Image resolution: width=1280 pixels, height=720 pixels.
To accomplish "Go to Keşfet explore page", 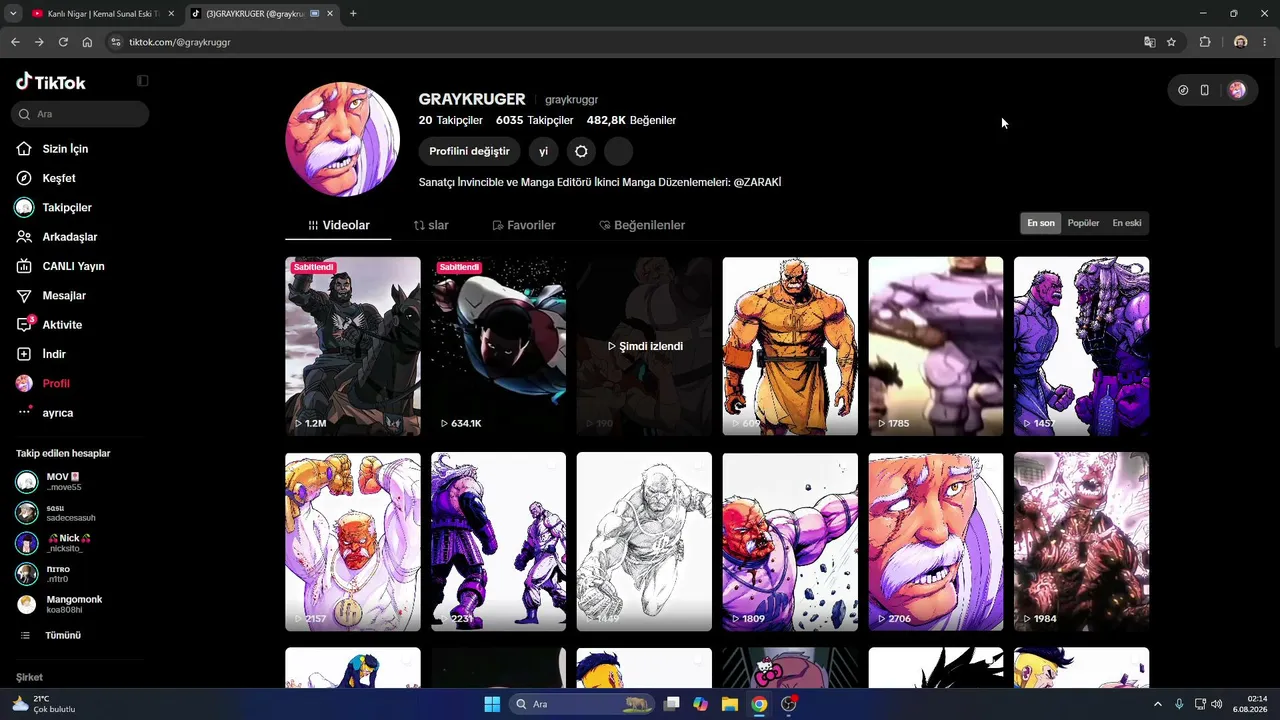I will click(59, 178).
